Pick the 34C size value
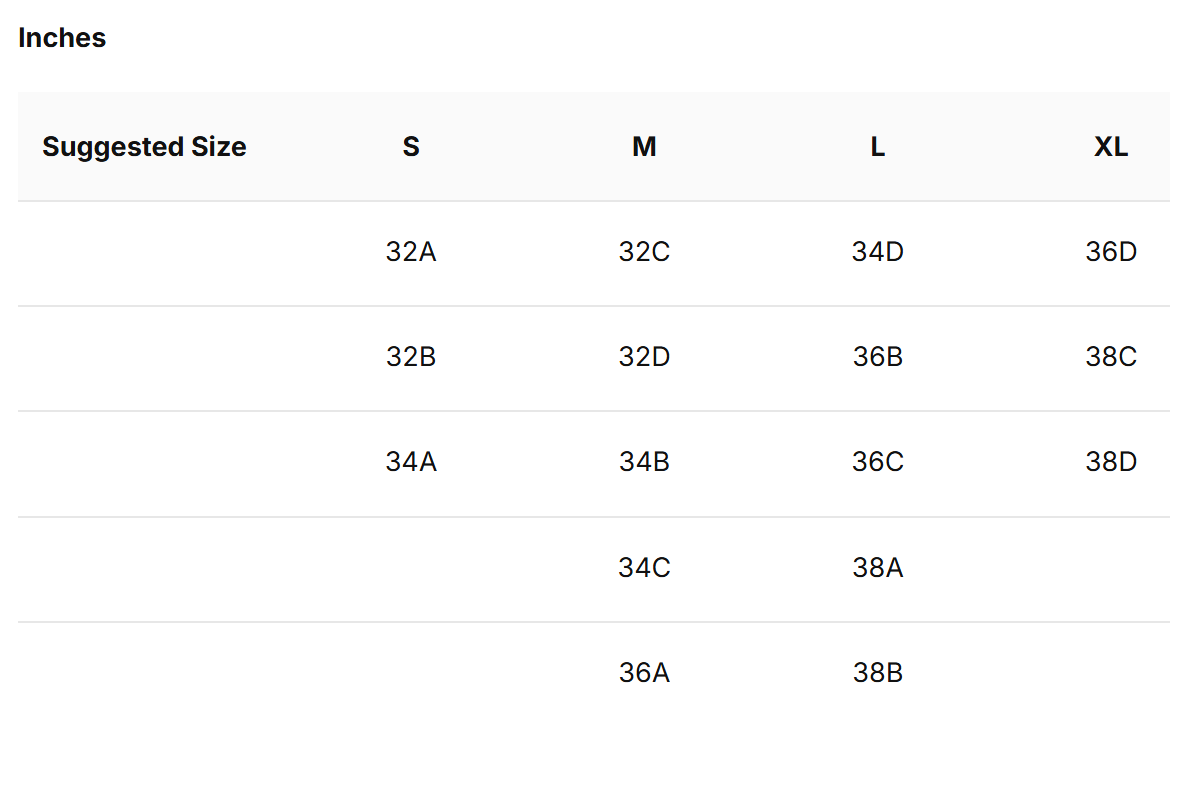 pyautogui.click(x=644, y=567)
